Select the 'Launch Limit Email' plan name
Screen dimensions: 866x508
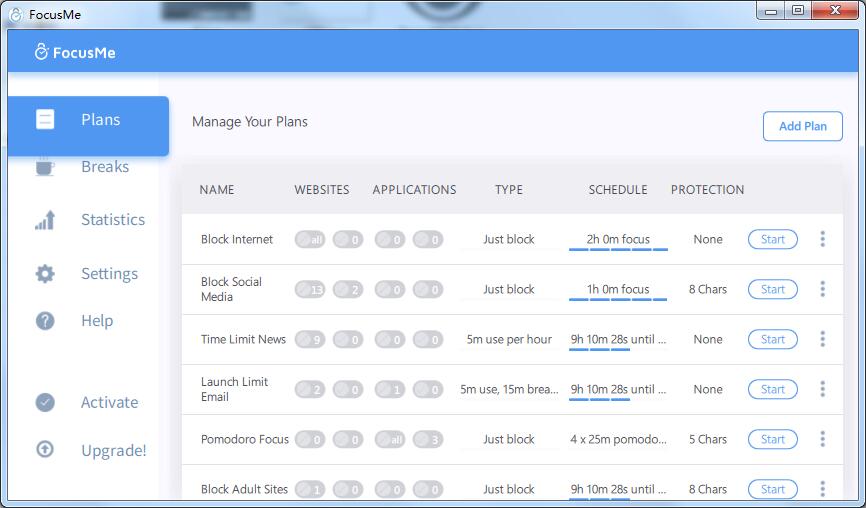pos(234,389)
